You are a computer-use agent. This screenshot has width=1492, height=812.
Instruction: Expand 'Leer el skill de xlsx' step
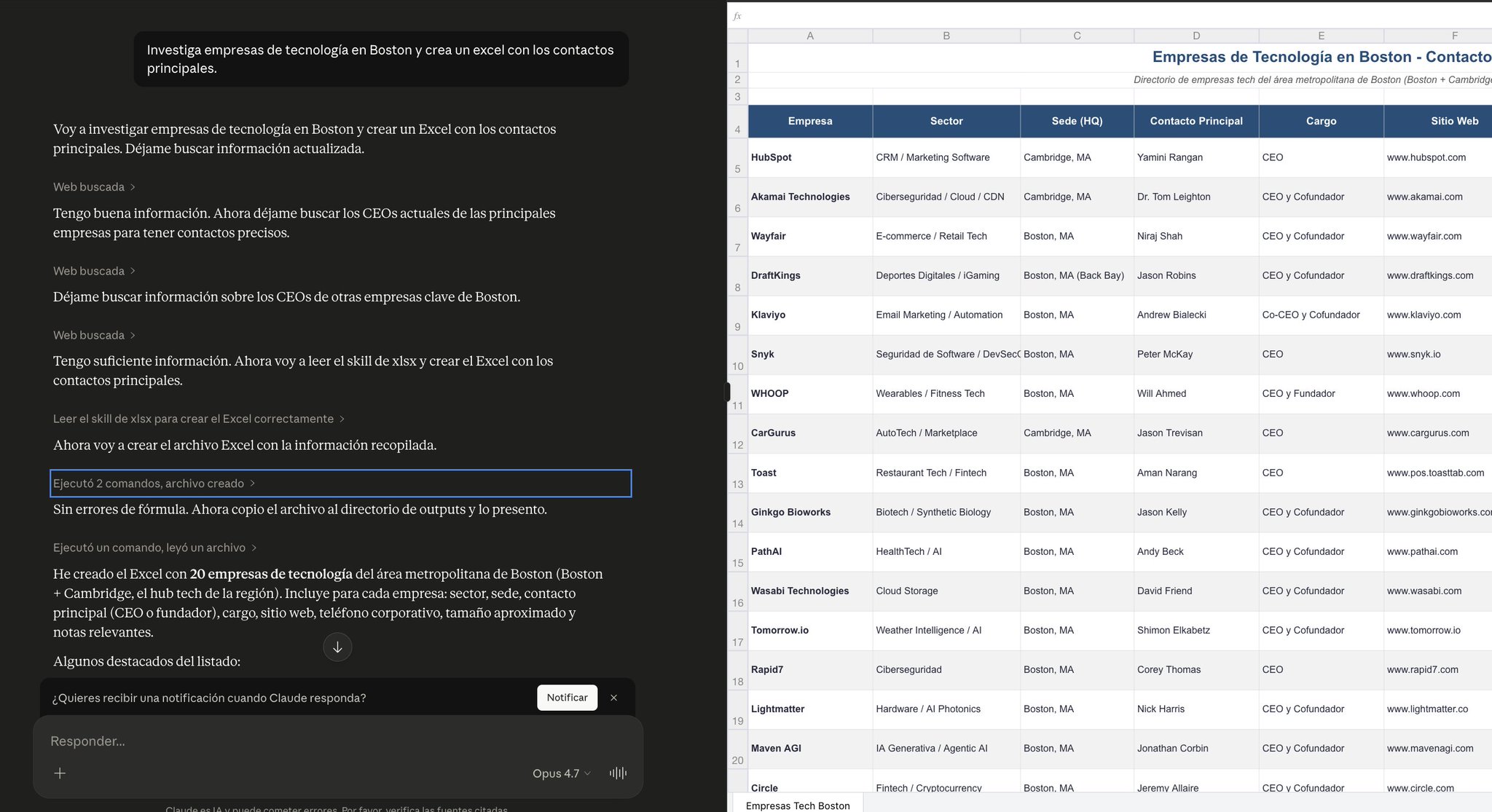(x=198, y=419)
